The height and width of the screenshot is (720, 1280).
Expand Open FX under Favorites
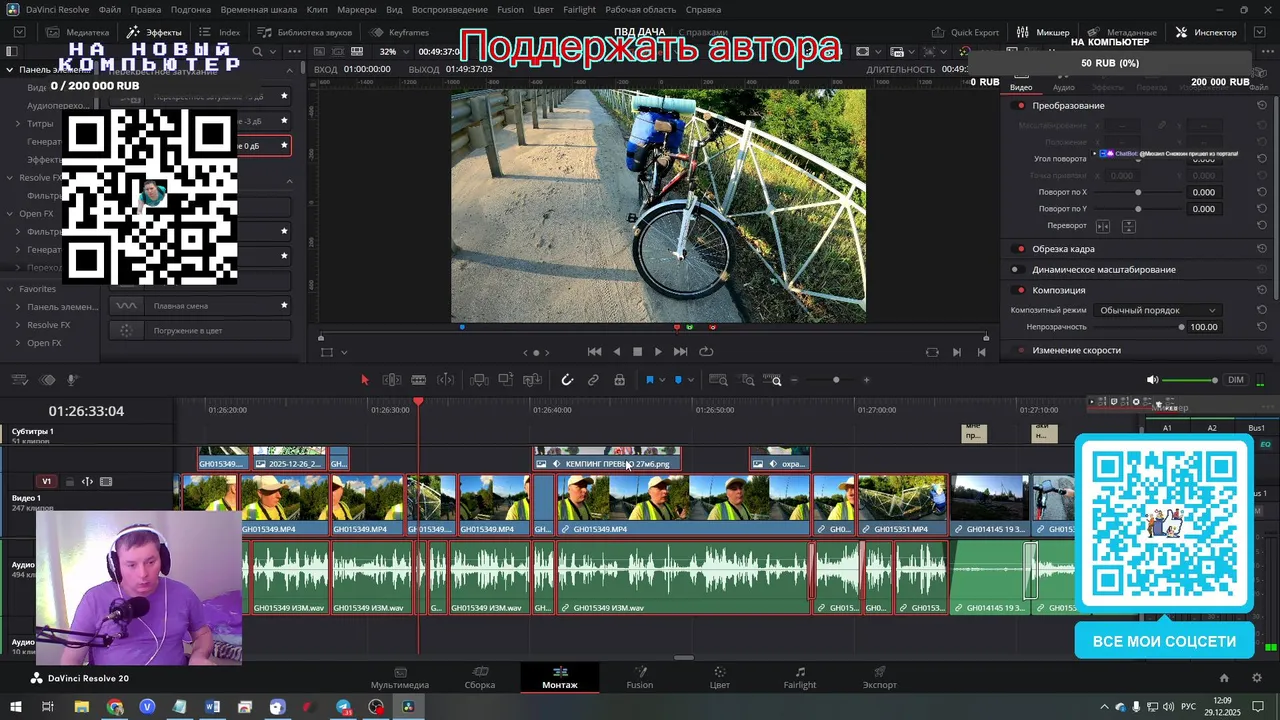coord(18,343)
